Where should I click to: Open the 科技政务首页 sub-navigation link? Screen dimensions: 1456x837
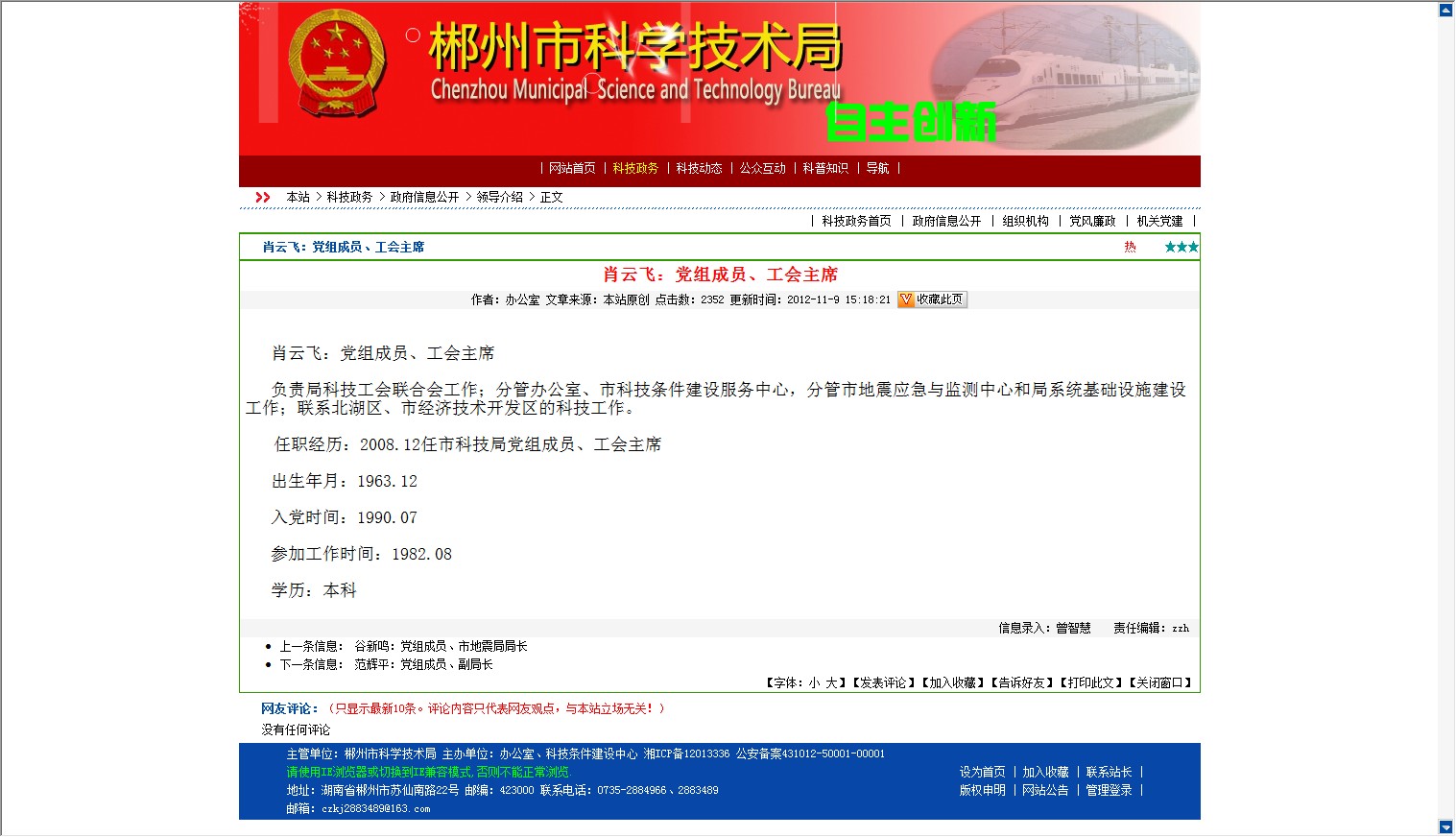coord(856,221)
